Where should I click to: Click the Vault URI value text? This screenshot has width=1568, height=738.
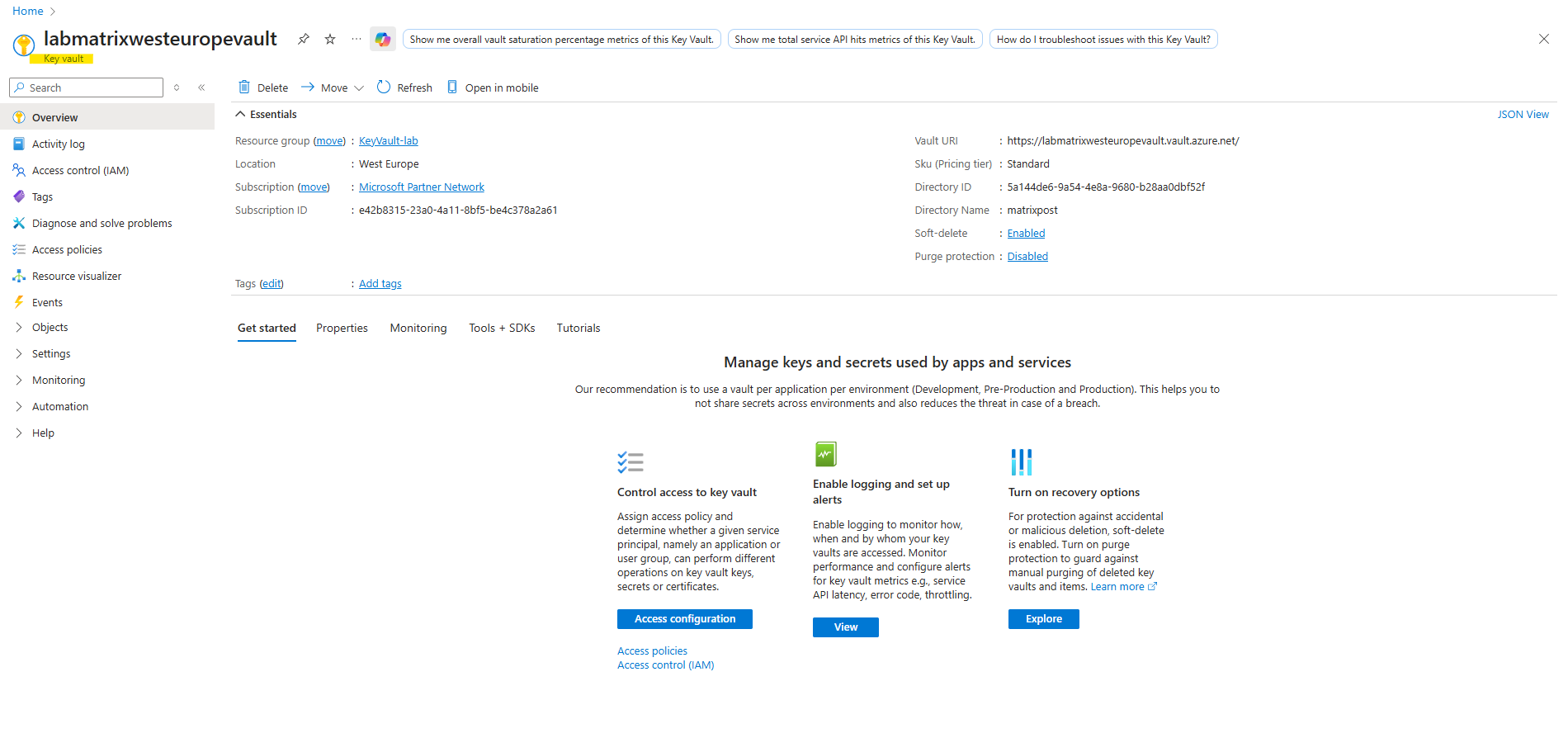[1123, 141]
